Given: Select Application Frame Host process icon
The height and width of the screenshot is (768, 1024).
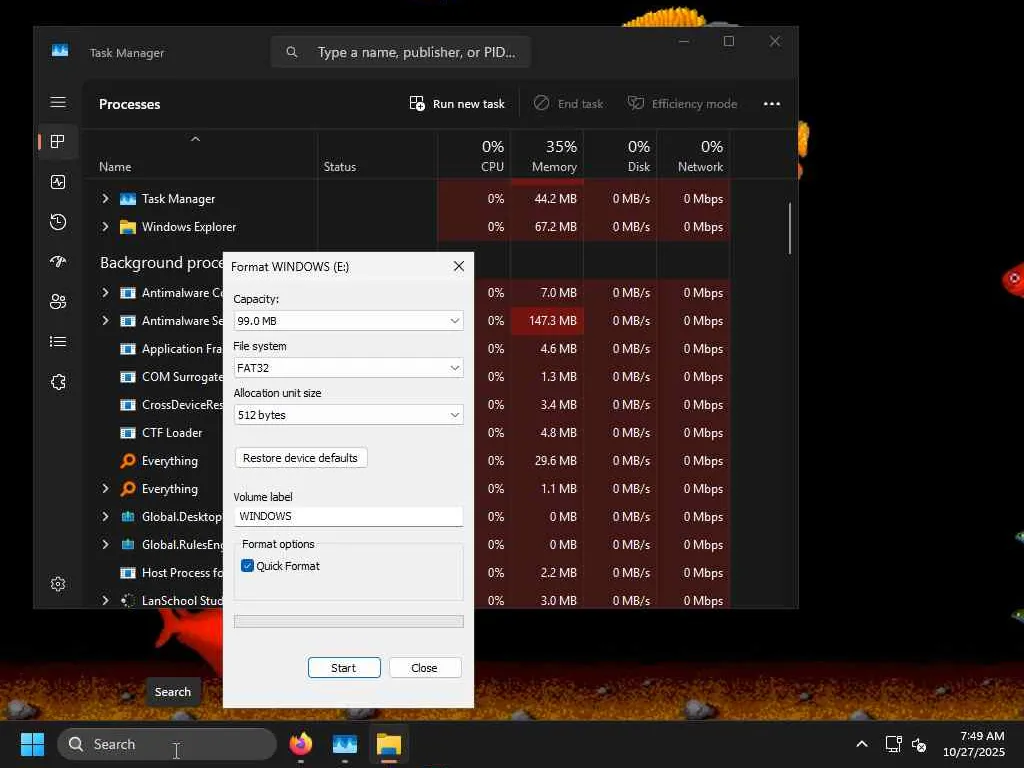Looking at the screenshot, I should click(x=128, y=349).
